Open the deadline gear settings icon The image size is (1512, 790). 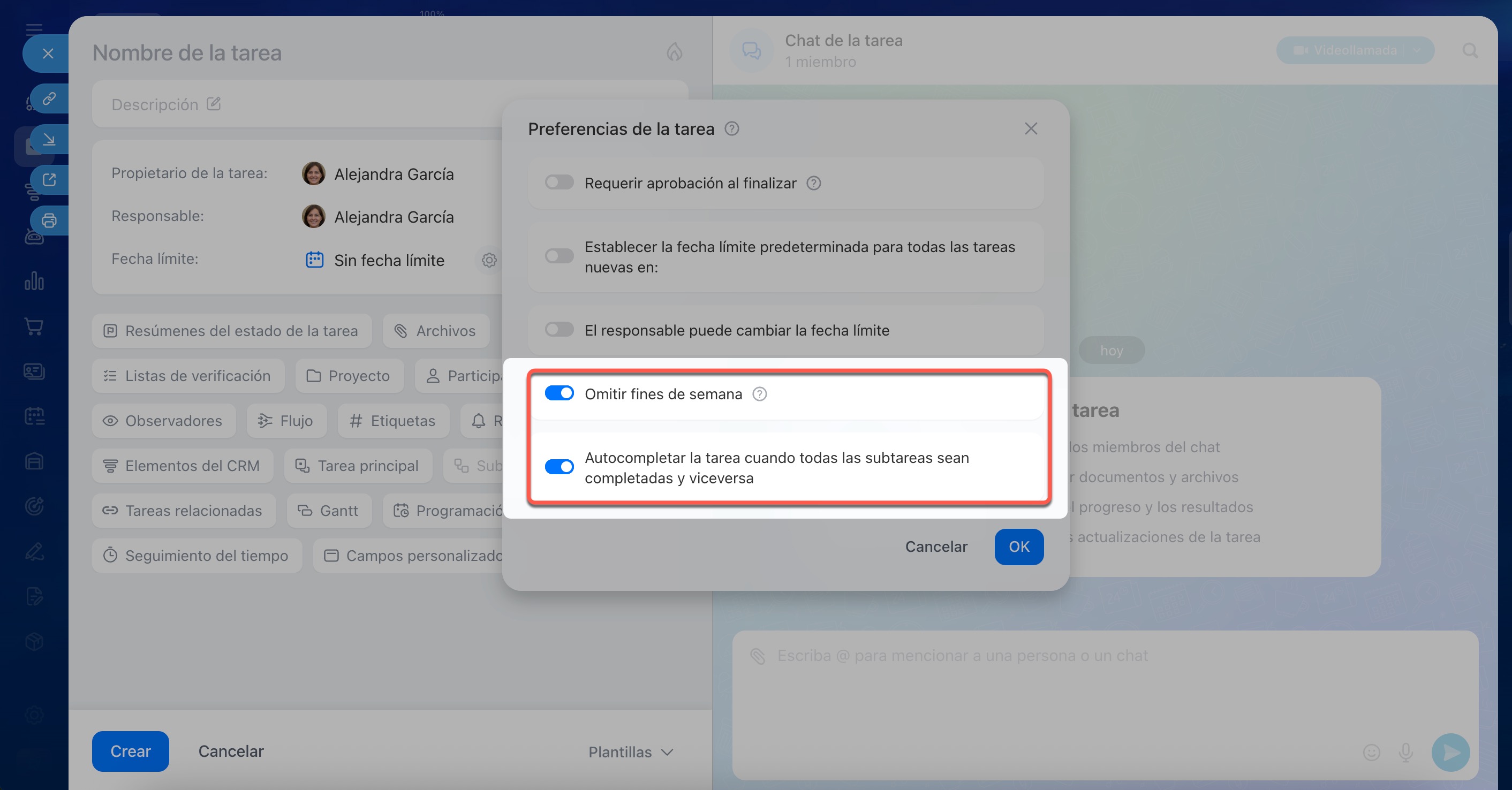coord(489,260)
